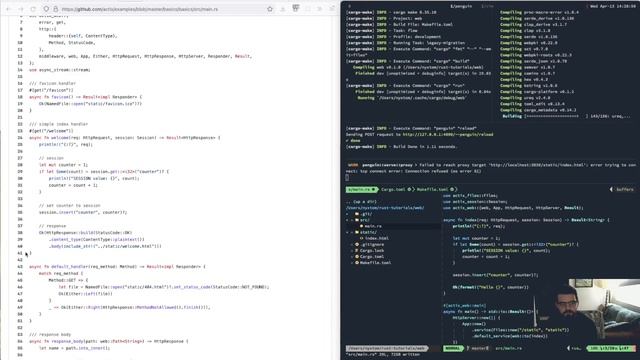
Task: Click the browser back arrow
Action: (x=9, y=9)
